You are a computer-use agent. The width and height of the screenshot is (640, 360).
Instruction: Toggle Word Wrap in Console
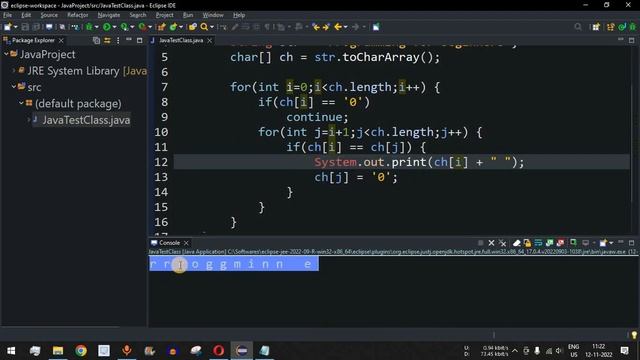pos(538,243)
